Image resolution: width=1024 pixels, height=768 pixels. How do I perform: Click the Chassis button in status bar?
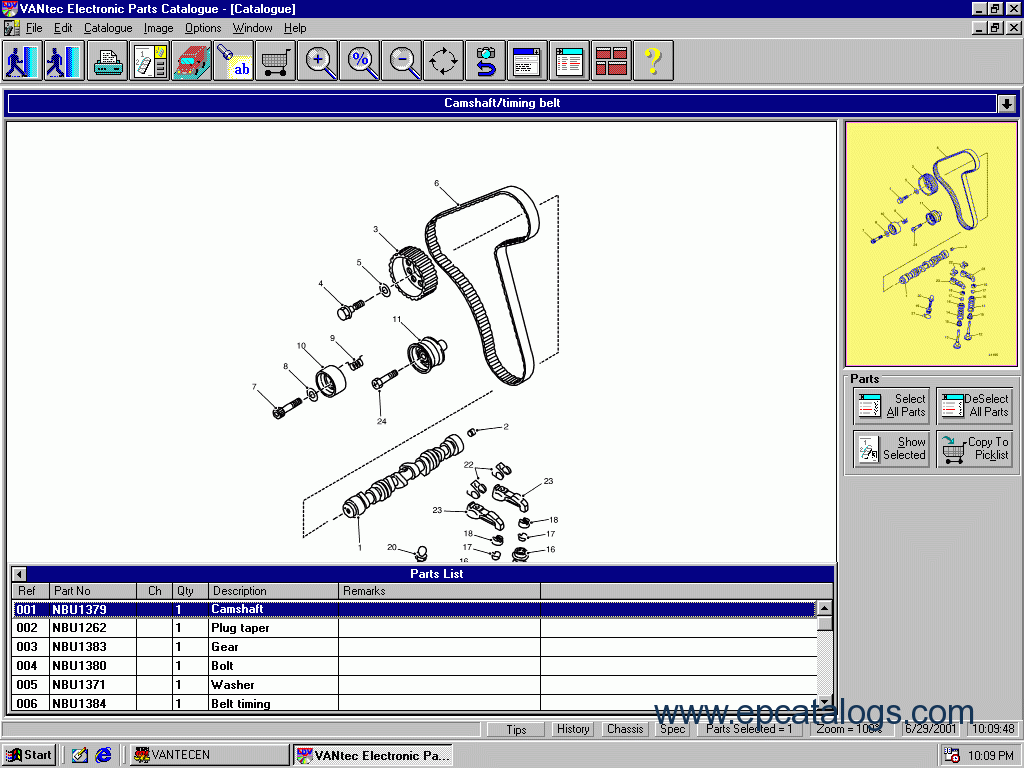click(x=625, y=729)
